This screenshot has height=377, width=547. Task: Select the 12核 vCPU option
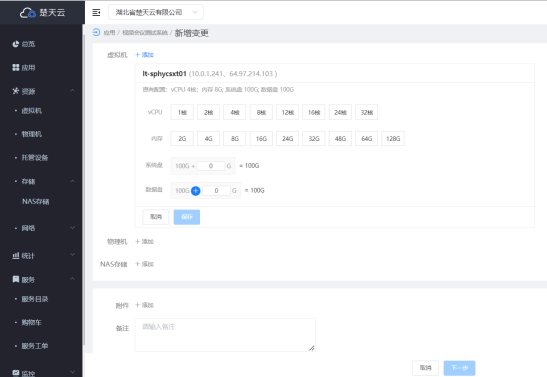[287, 112]
